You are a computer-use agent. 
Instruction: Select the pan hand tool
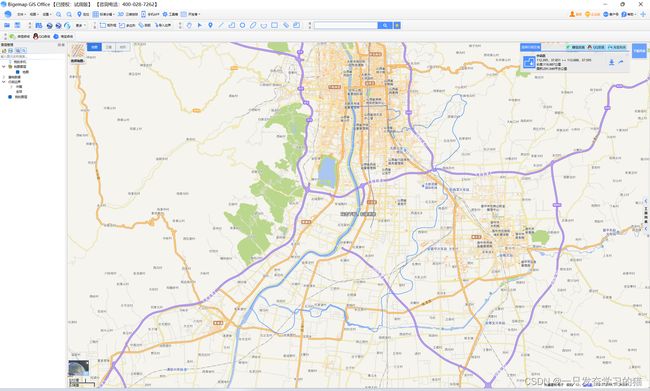(189, 25)
